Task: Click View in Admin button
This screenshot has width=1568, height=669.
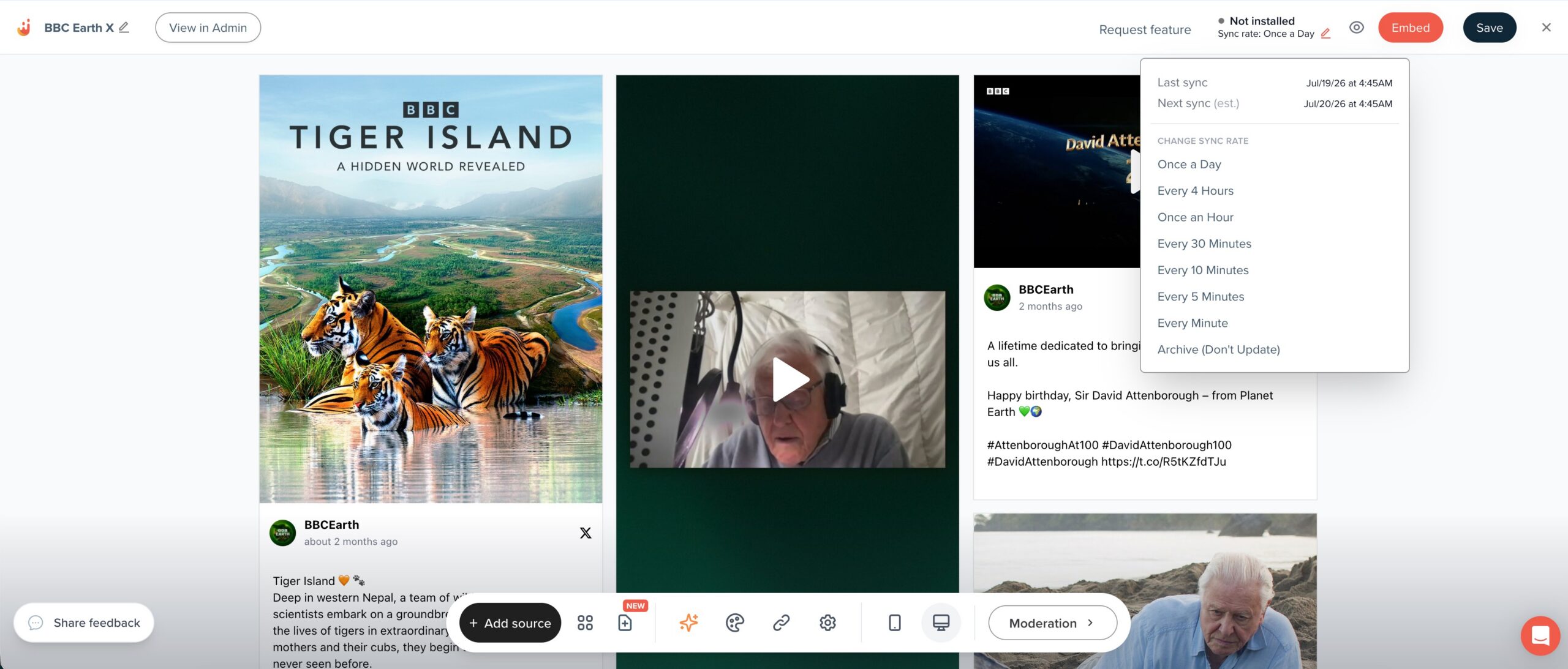Action: [x=208, y=28]
